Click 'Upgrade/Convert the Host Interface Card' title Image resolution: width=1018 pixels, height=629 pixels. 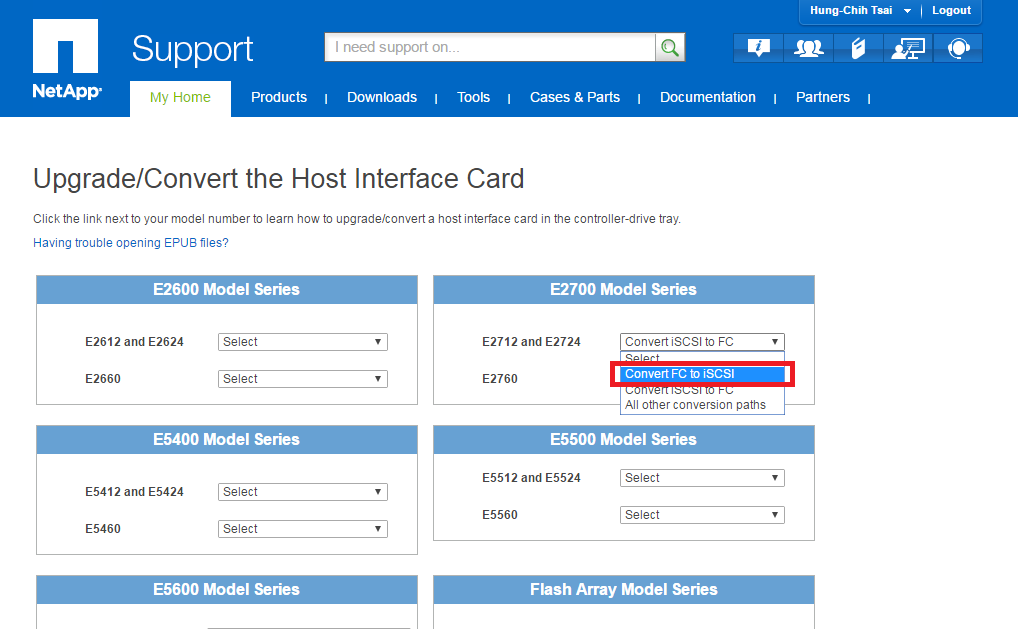pyautogui.click(x=279, y=179)
